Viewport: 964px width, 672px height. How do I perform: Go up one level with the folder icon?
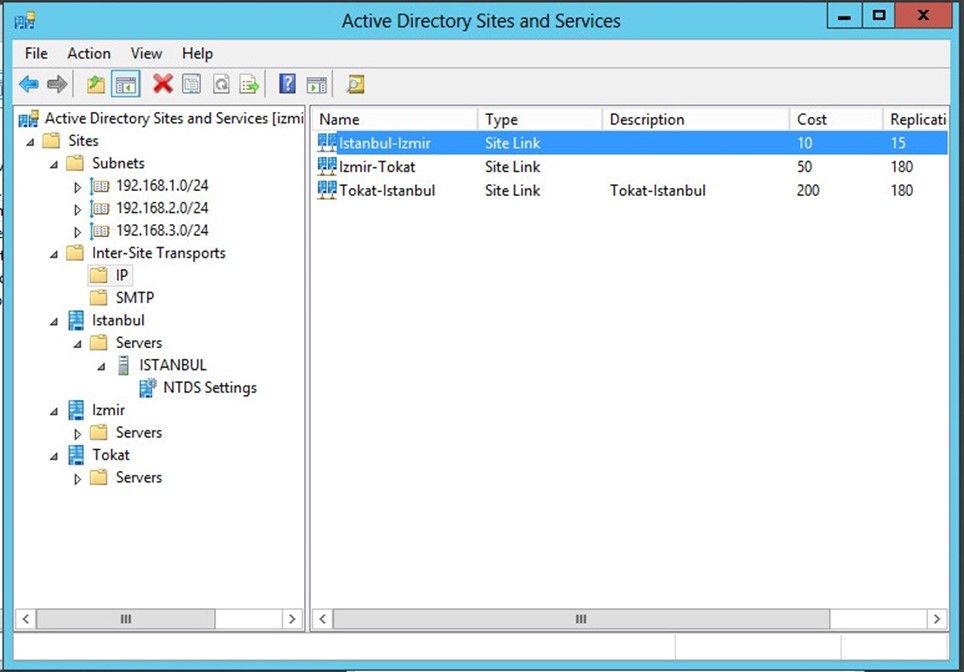click(95, 84)
